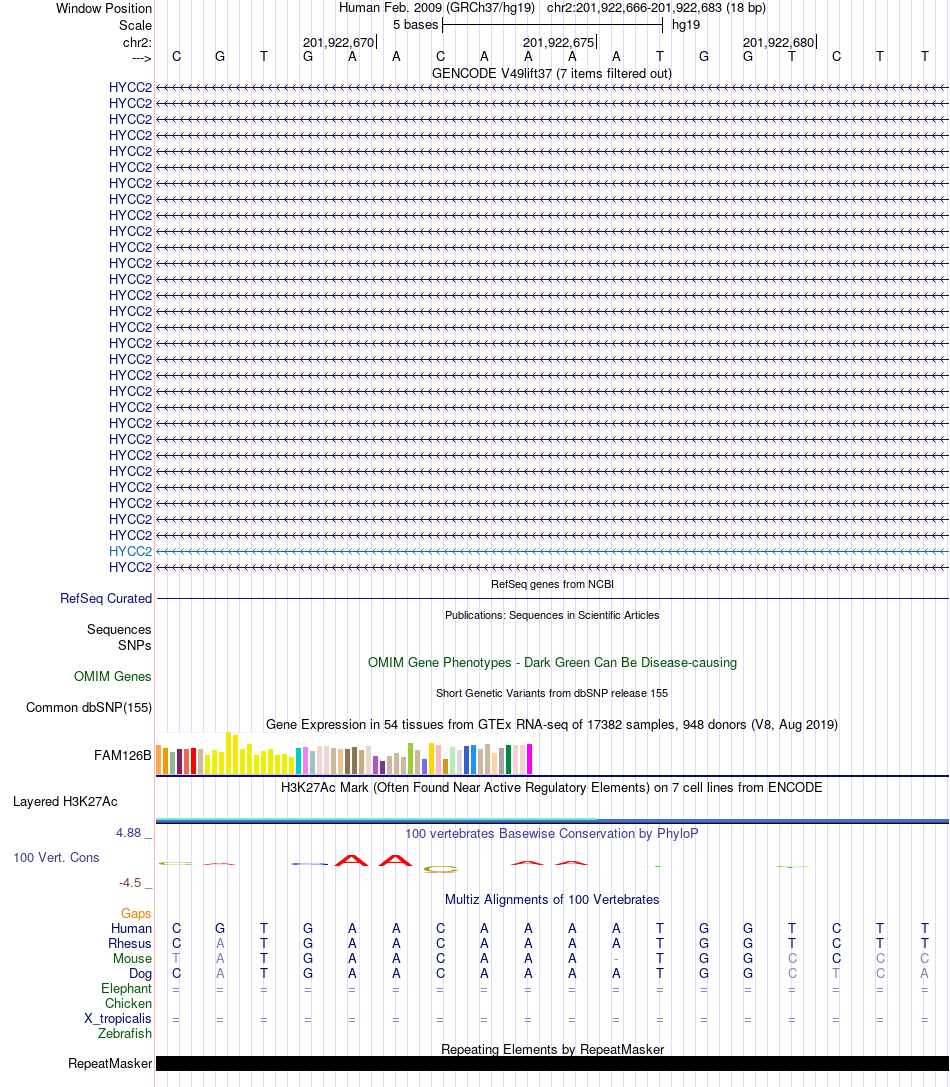Open the GTEx Gene Expression track title

coord(552,724)
